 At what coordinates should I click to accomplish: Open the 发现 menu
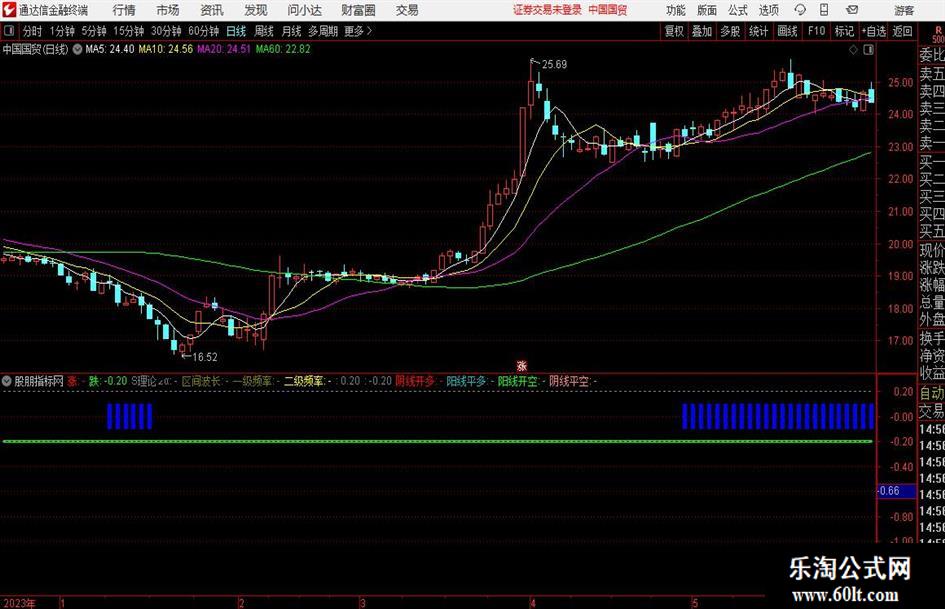pyautogui.click(x=256, y=10)
